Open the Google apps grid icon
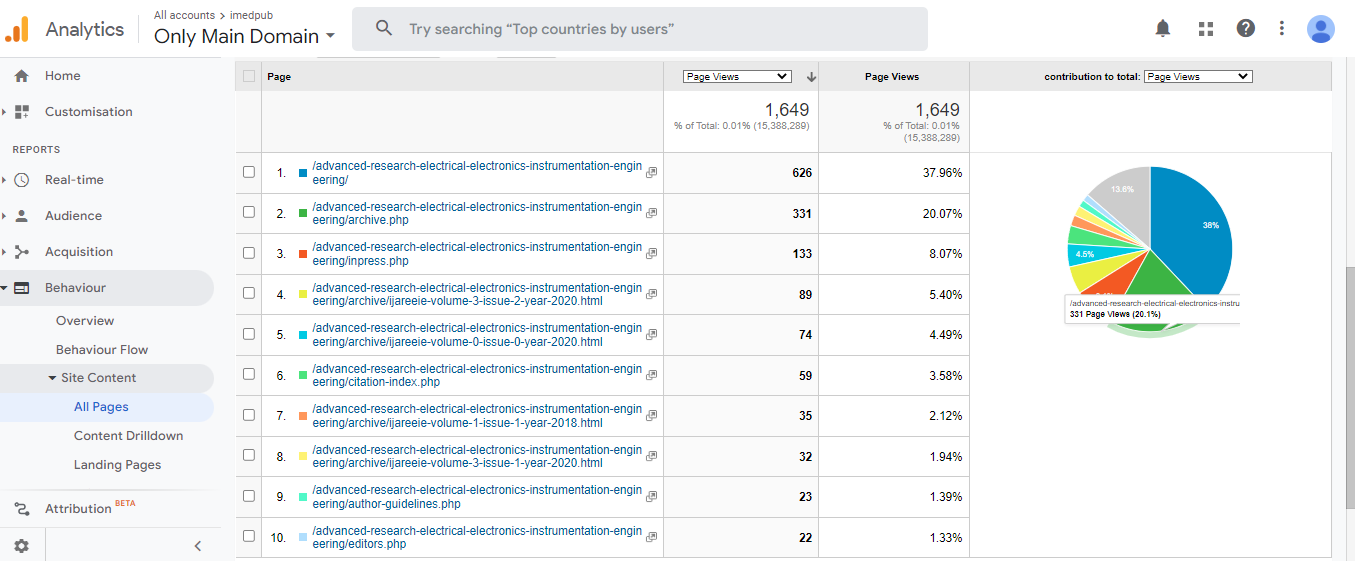Viewport: 1355px width, 561px height. tap(1205, 28)
